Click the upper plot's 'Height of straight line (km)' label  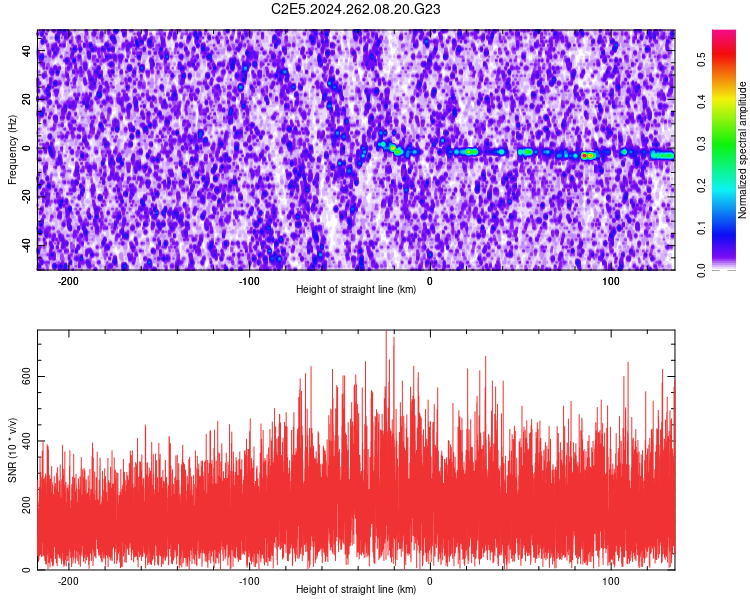click(356, 289)
